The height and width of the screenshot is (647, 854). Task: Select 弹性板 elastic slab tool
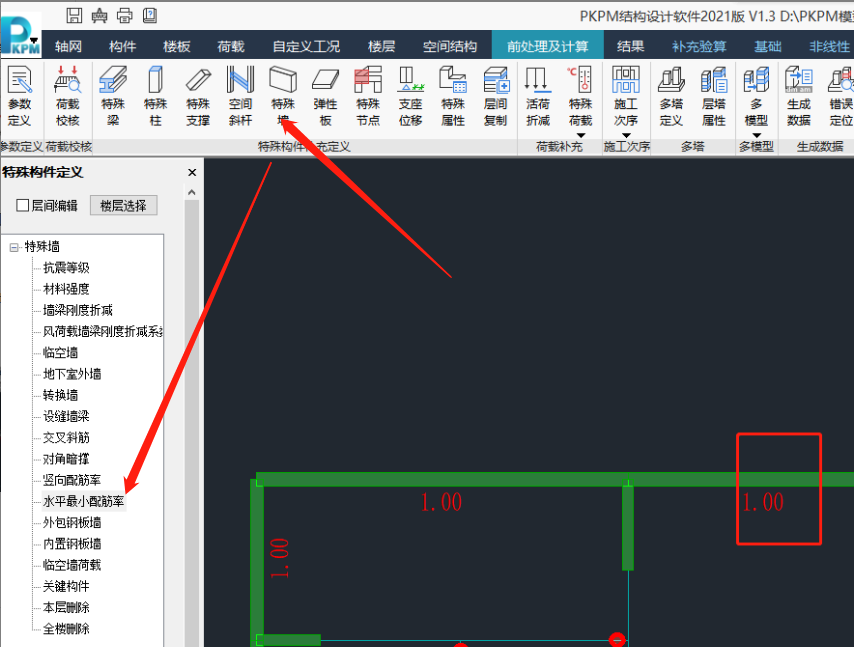(x=325, y=96)
